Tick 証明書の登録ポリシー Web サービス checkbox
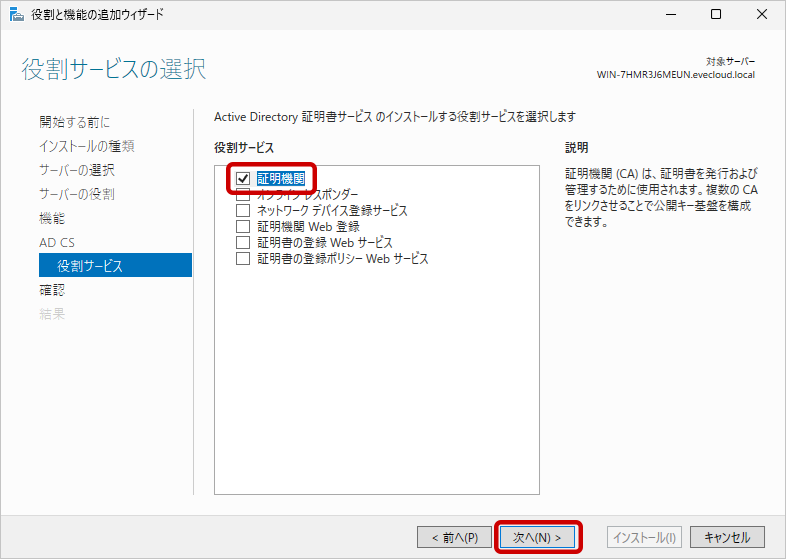Image resolution: width=786 pixels, height=559 pixels. [243, 259]
